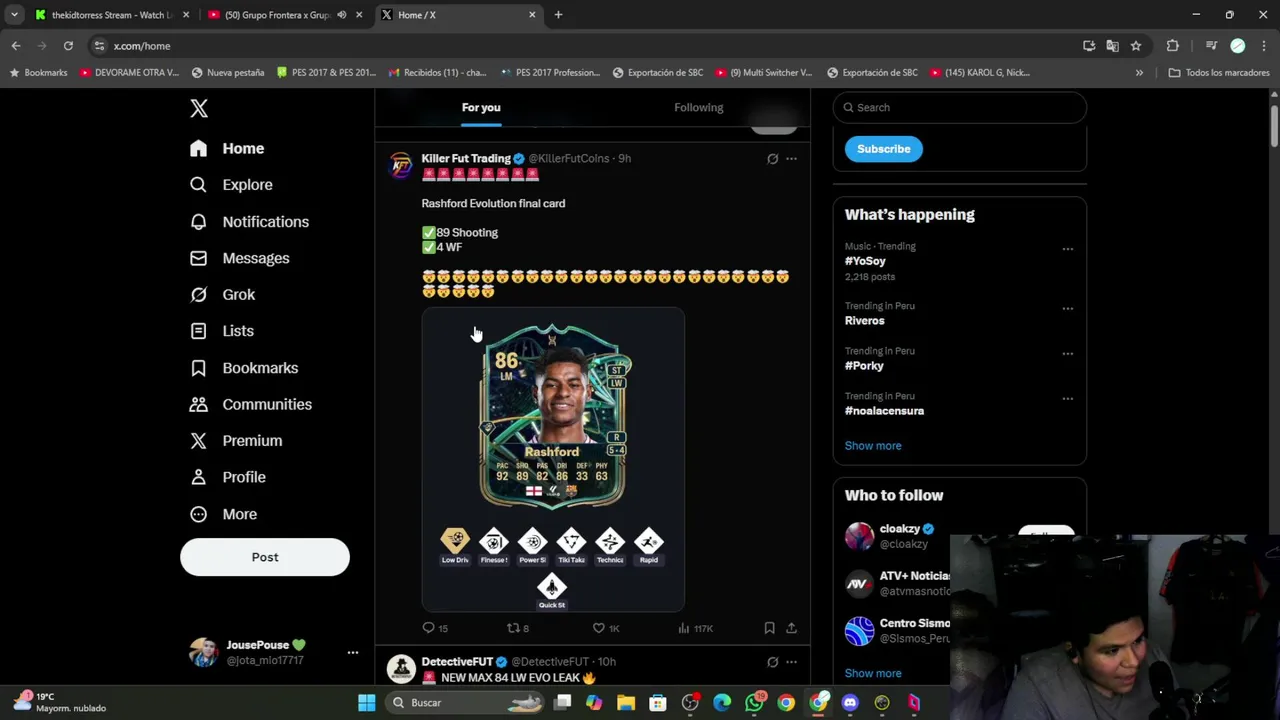Translate this page icon
This screenshot has height=720, width=1280.
[x=1112, y=46]
